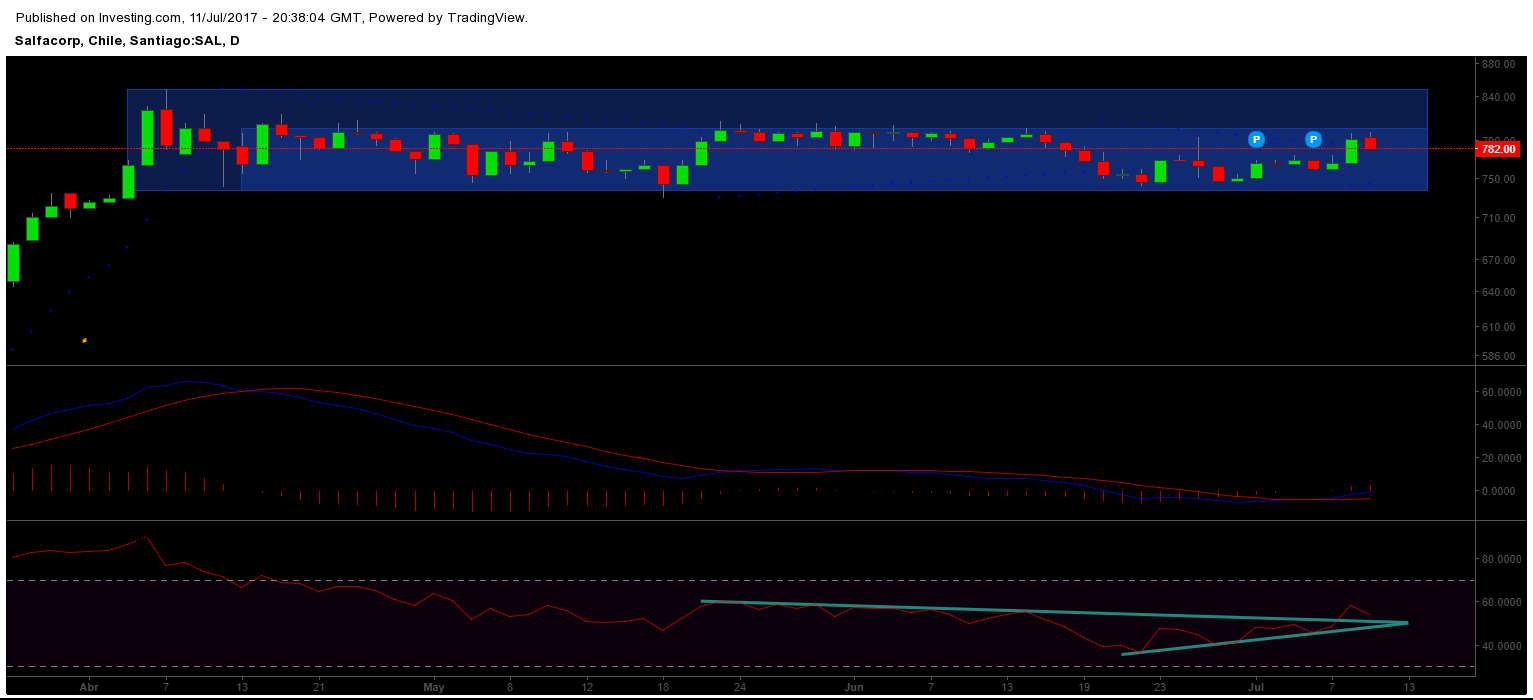Click the Published on Investing.com header text
The width and height of the screenshot is (1533, 700).
click(271, 17)
